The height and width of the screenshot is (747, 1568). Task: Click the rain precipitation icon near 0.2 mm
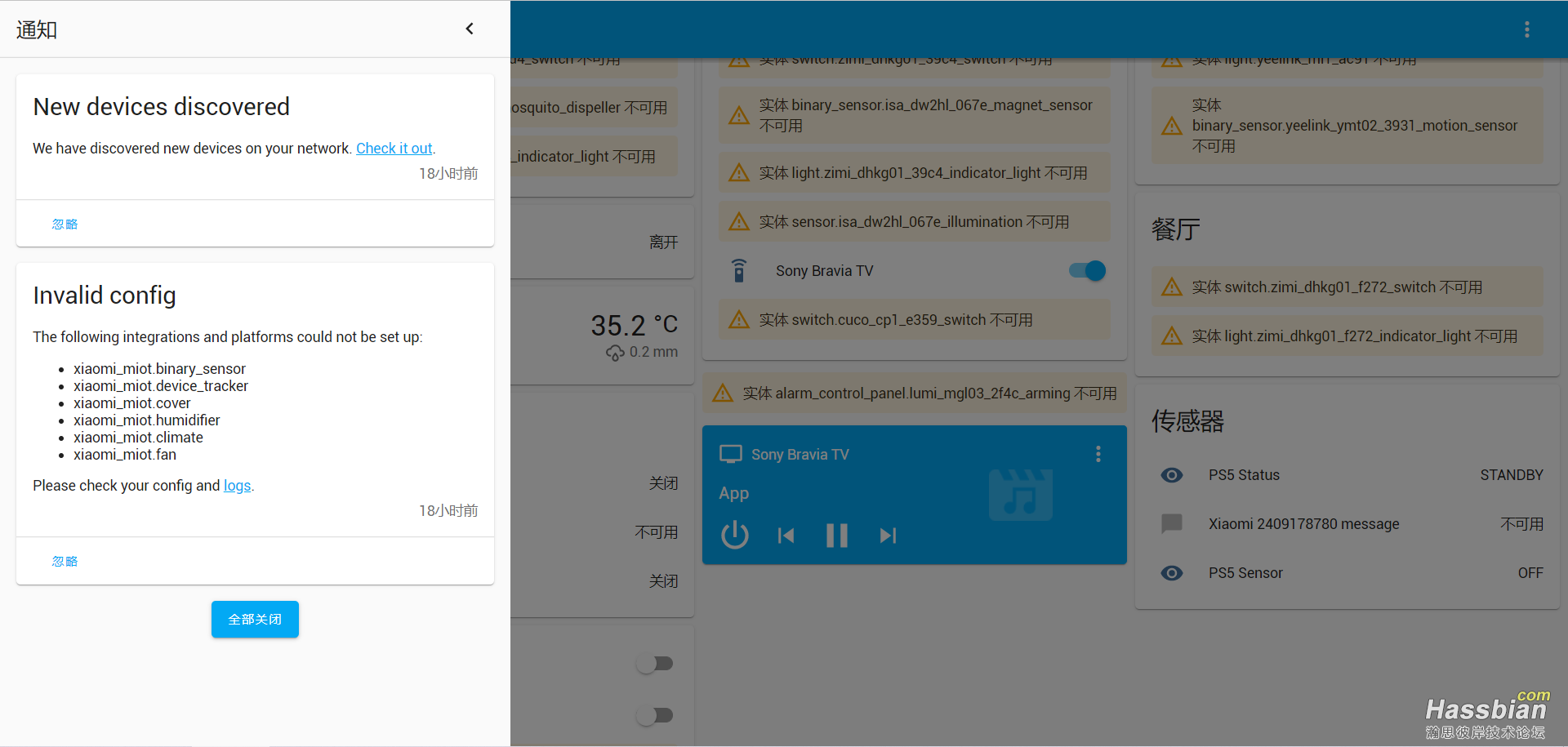(x=615, y=353)
